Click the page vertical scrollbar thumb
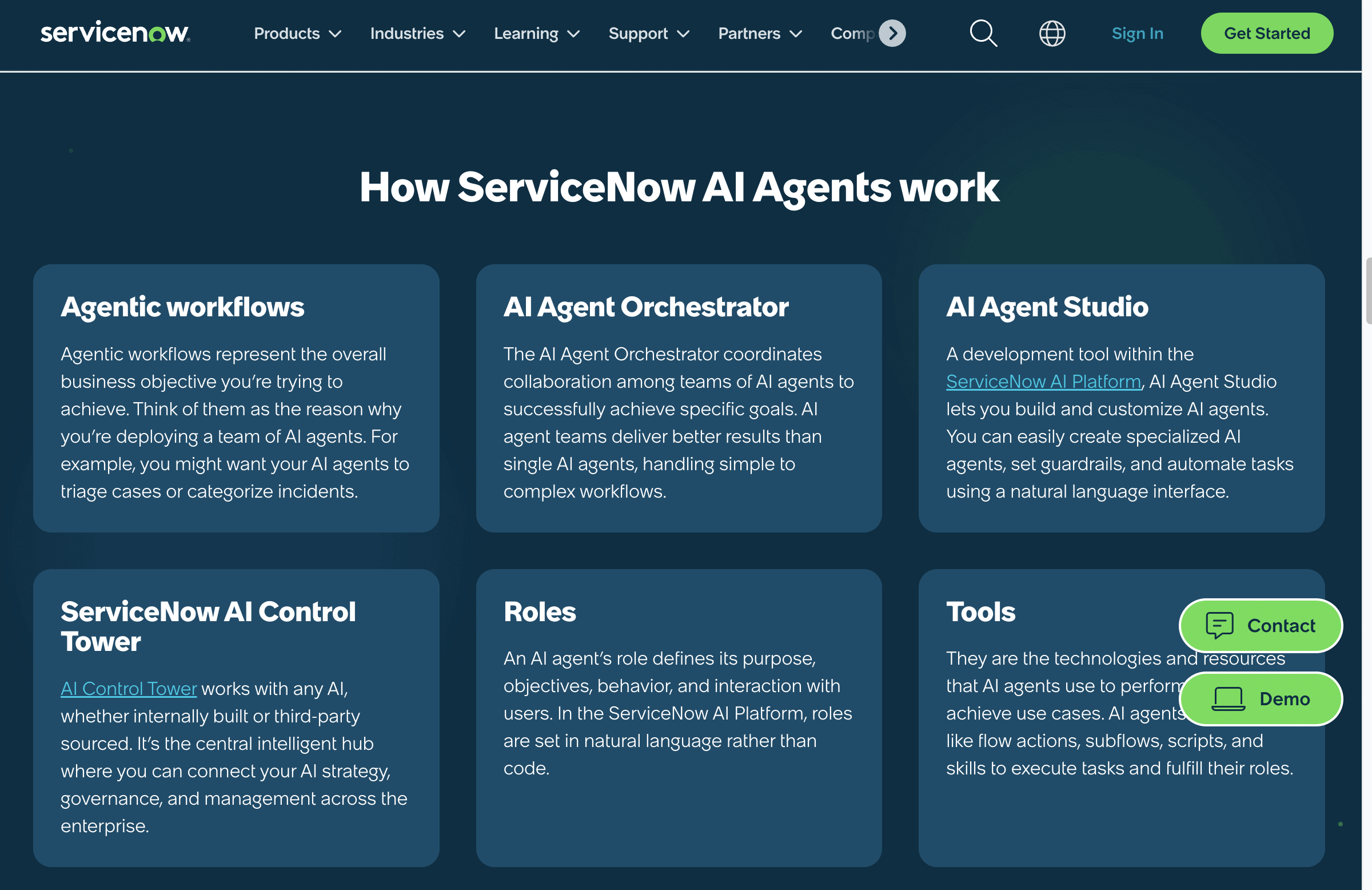The width and height of the screenshot is (1372, 890). pos(1368,291)
